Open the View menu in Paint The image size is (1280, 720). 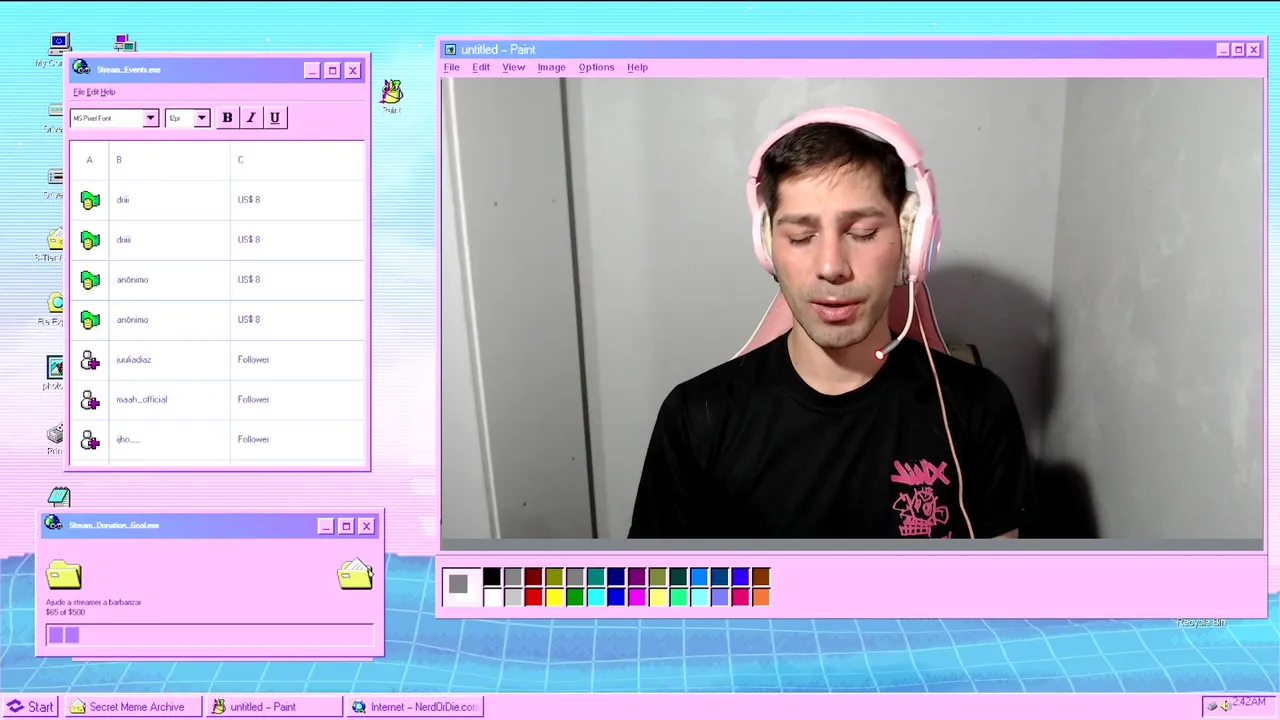click(x=513, y=67)
